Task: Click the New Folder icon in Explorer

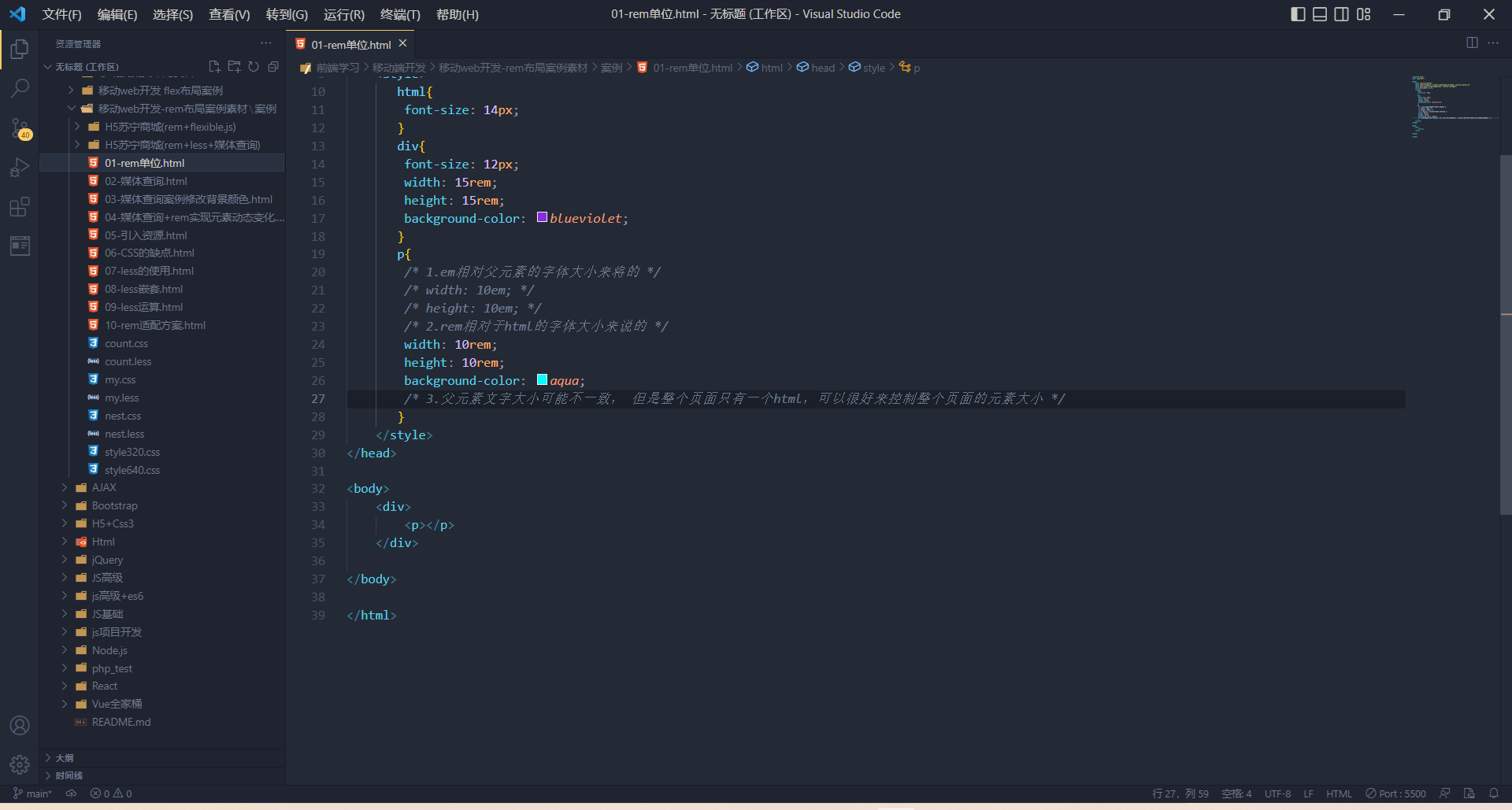Action: pos(234,67)
